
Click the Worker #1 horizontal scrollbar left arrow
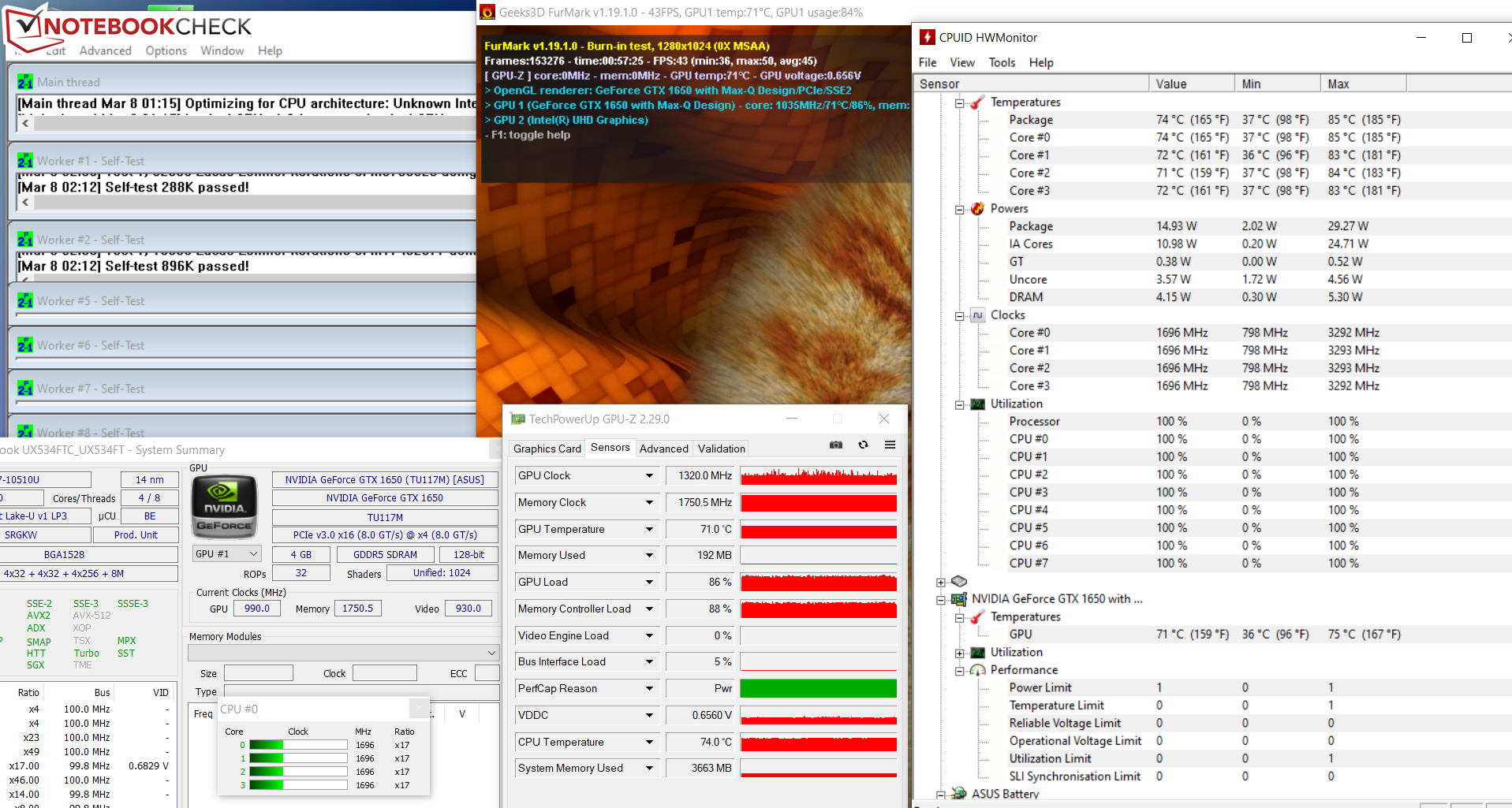26,203
